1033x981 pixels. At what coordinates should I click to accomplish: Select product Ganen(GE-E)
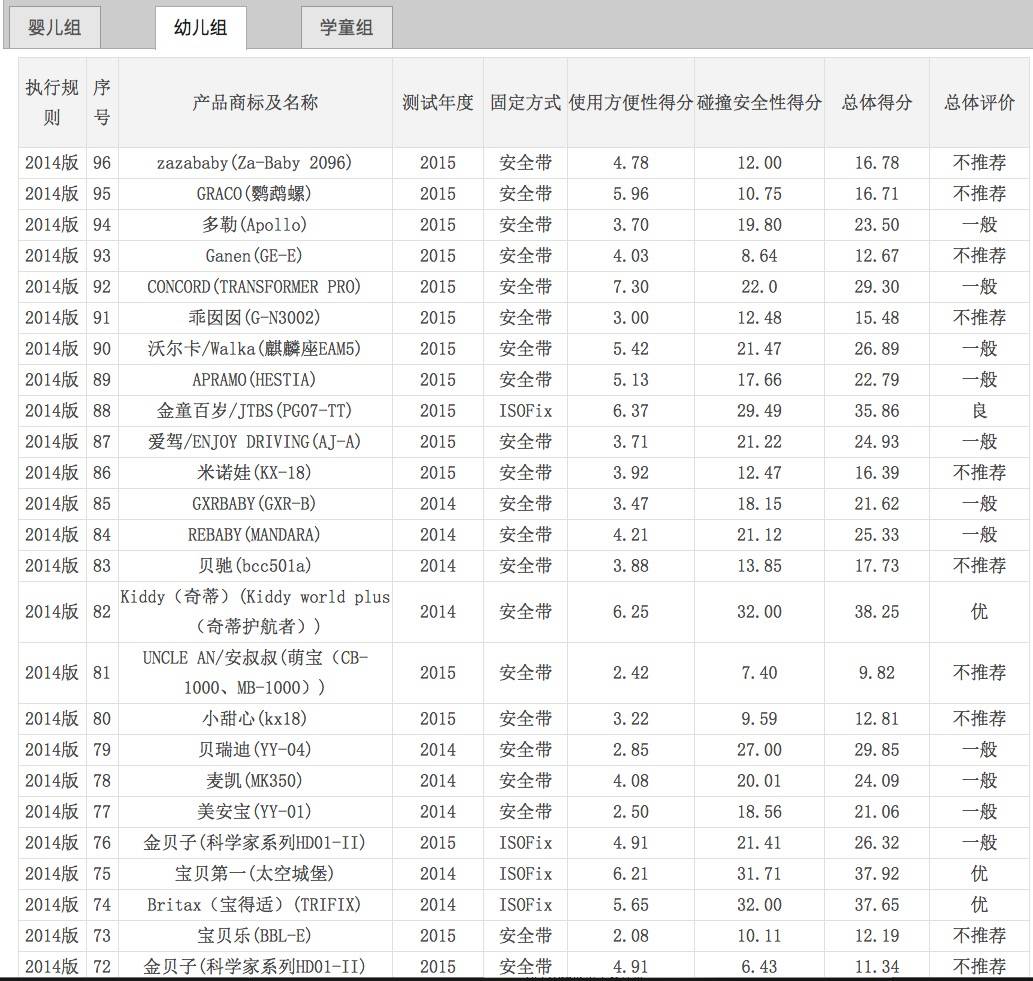[x=255, y=256]
